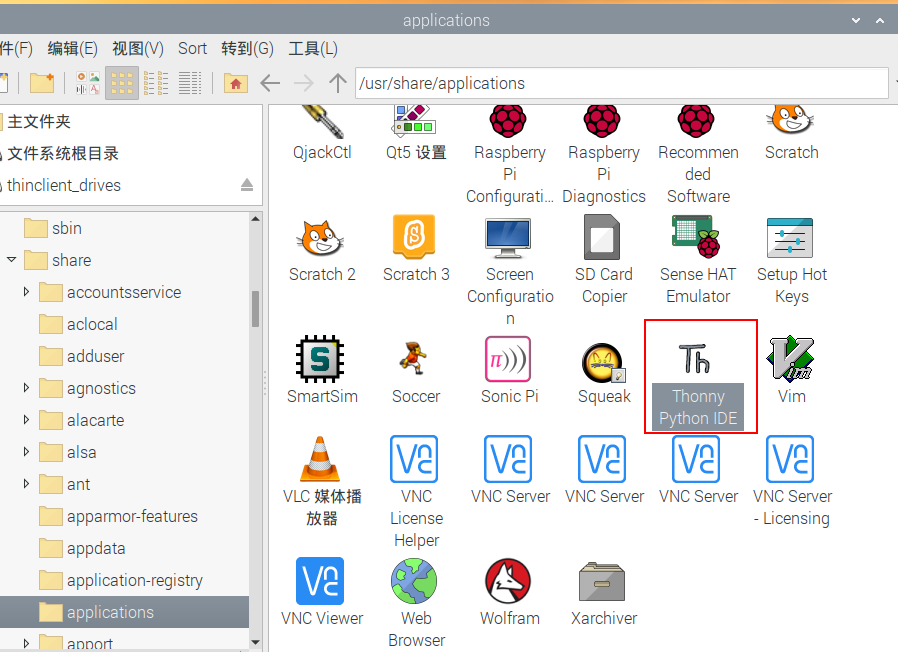Select the VNC License Helper icon
This screenshot has width=898, height=652.
tap(414, 458)
